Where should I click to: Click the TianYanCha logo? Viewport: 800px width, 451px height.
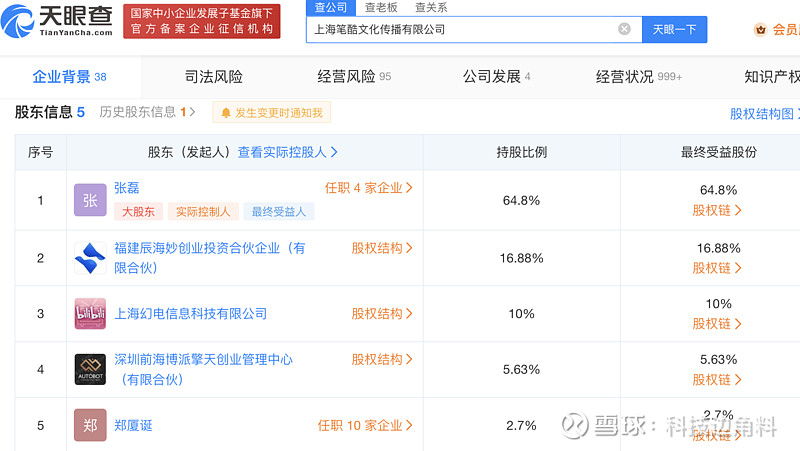(57, 21)
